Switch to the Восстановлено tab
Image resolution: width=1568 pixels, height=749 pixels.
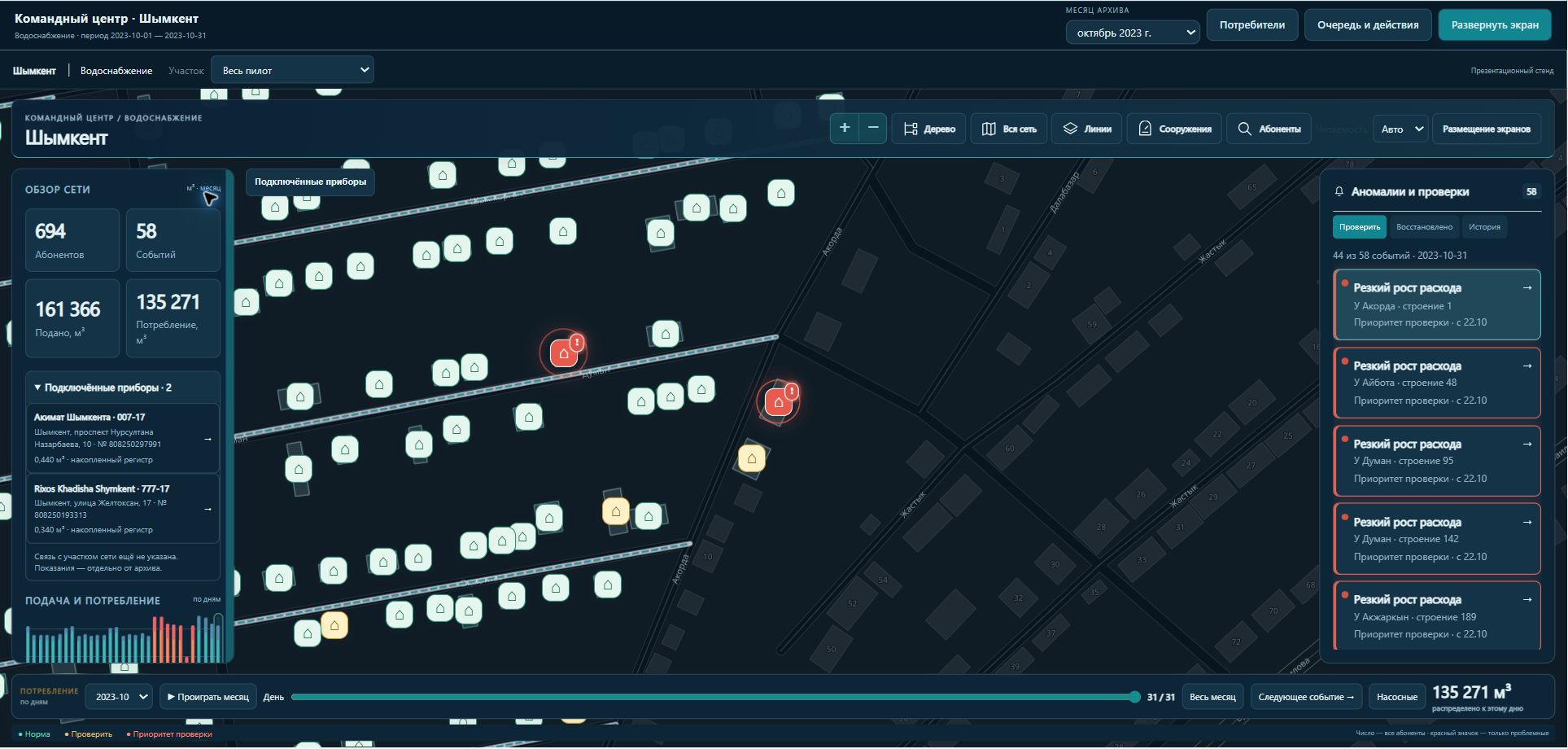coord(1424,227)
